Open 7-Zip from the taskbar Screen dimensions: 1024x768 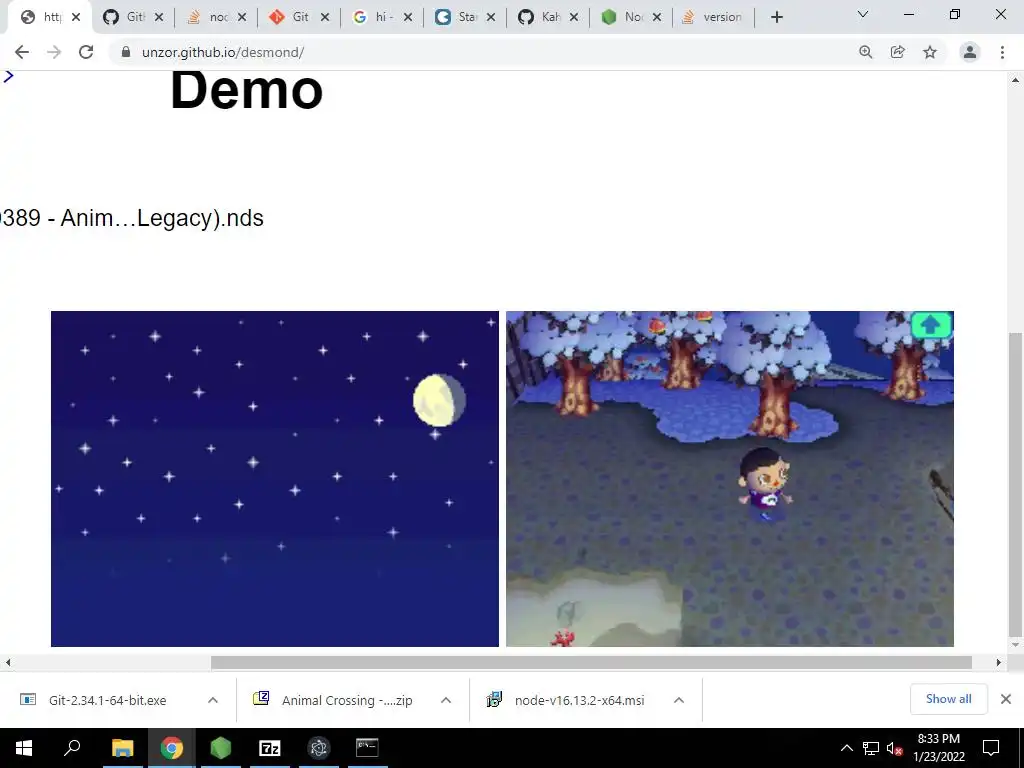point(270,748)
